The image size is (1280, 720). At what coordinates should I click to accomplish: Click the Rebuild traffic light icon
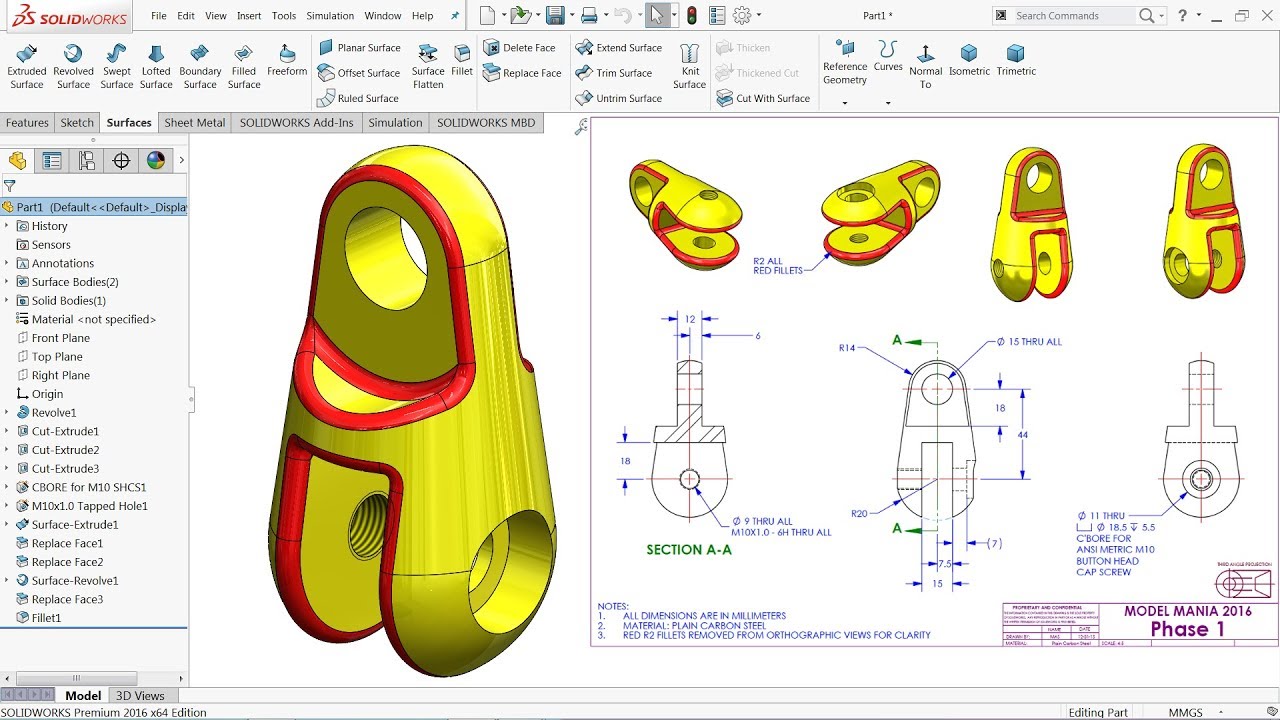(691, 15)
